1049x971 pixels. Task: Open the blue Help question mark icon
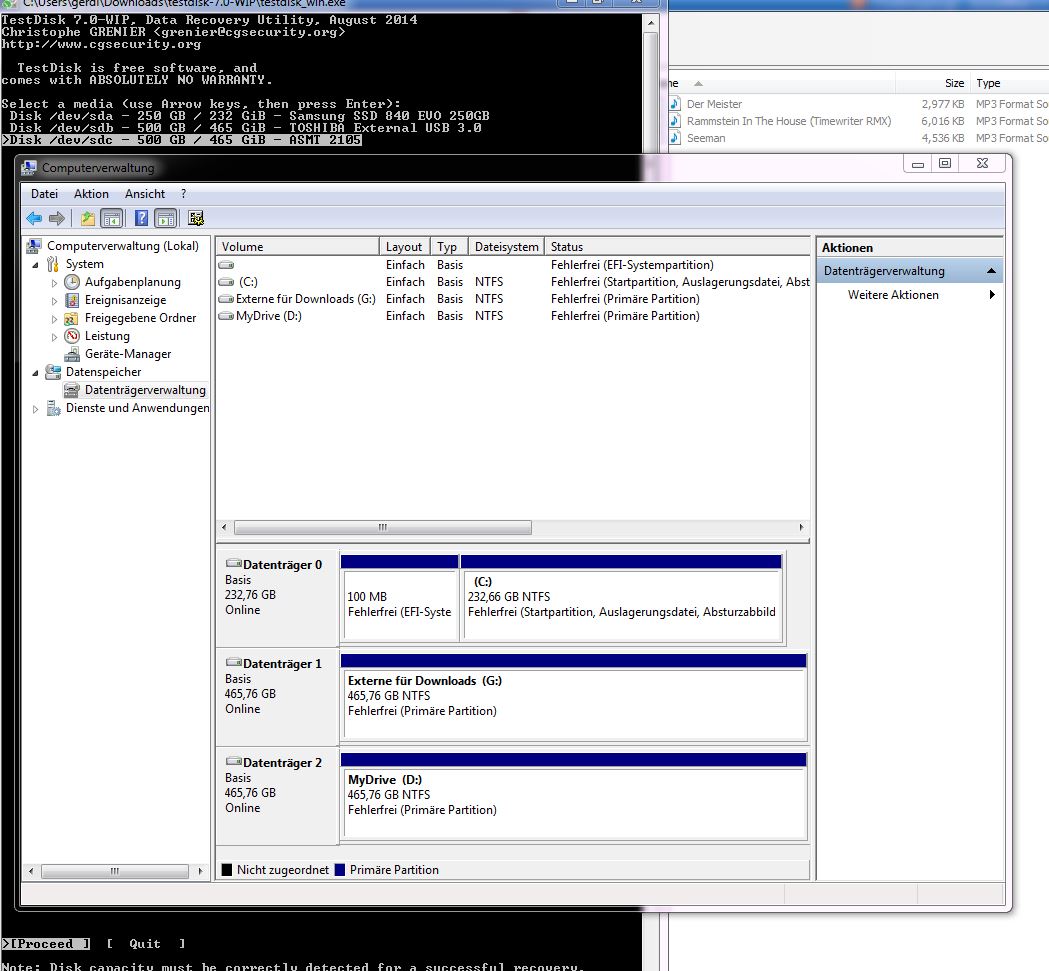point(141,218)
